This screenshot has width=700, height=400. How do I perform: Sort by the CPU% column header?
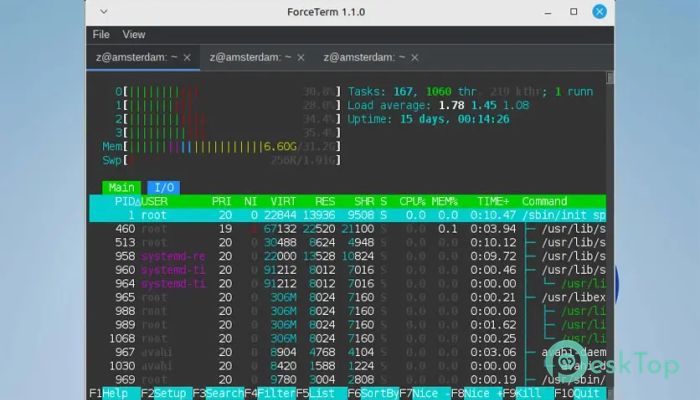click(x=412, y=201)
